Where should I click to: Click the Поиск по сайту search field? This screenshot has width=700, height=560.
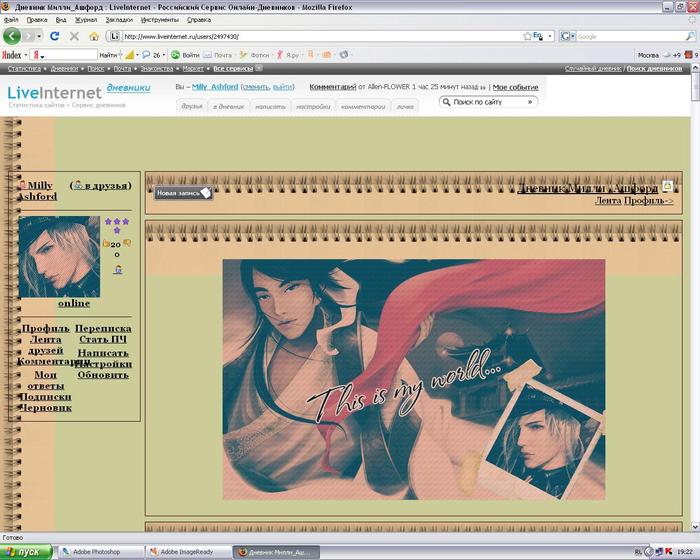click(x=488, y=102)
